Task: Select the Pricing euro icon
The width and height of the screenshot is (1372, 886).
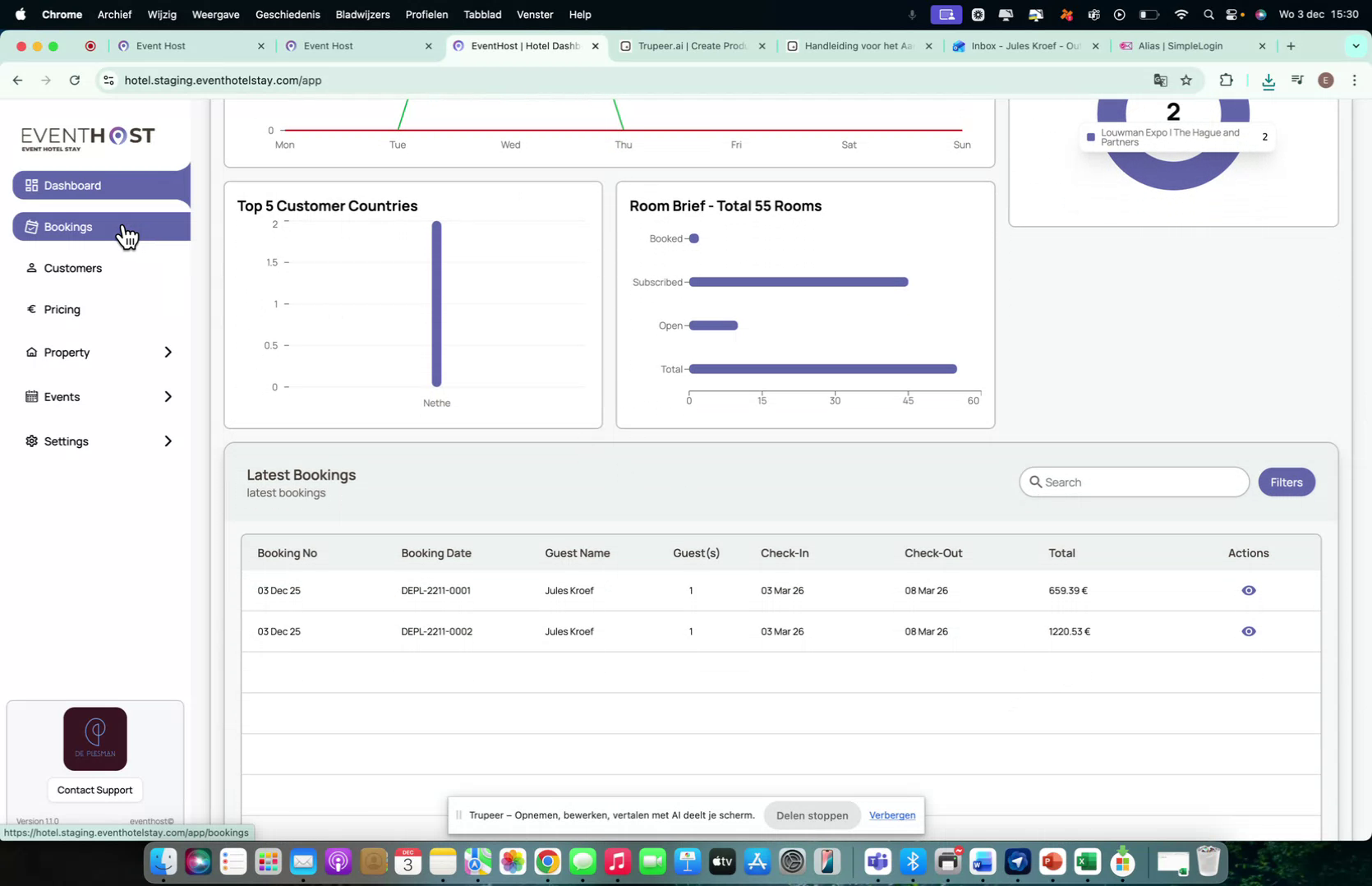Action: click(x=30, y=309)
